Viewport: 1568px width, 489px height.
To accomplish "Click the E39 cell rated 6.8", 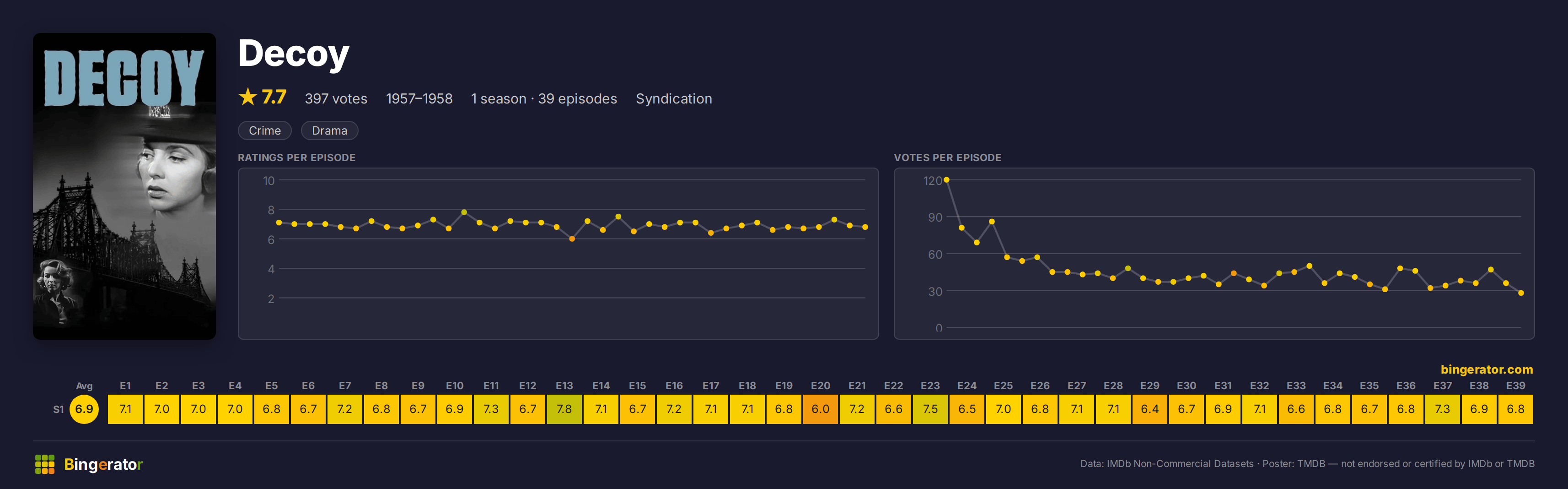I will click(1516, 409).
